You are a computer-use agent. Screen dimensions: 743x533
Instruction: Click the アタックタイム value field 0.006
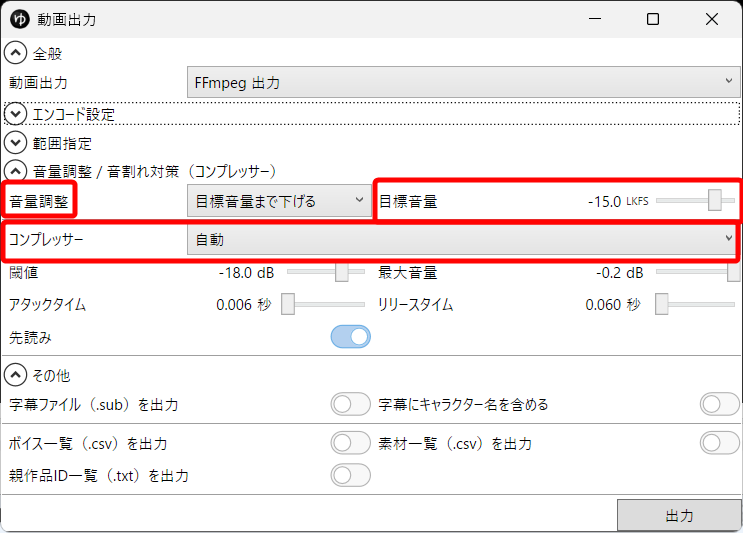click(234, 305)
